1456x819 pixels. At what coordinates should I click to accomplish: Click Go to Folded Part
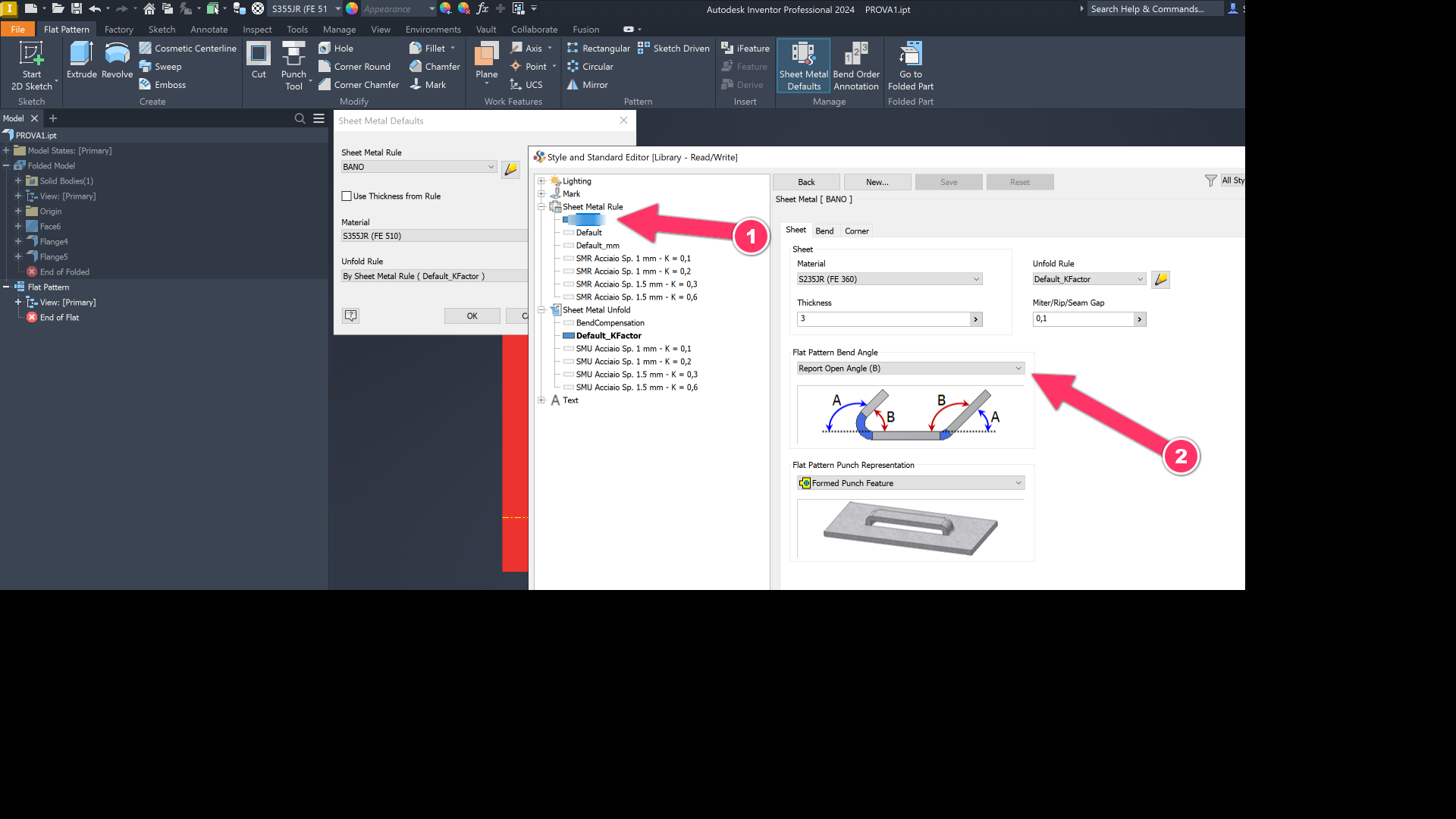pos(910,64)
